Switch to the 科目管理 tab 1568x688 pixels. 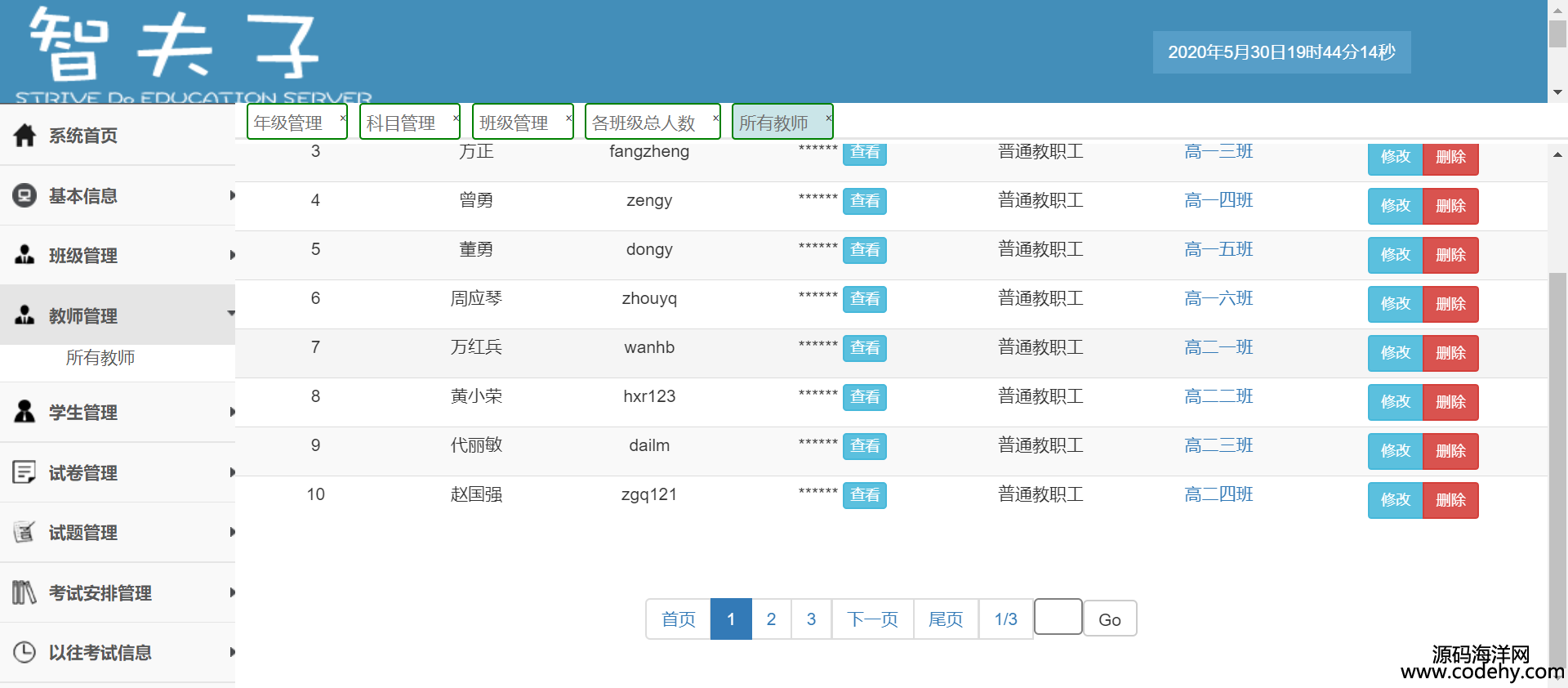click(x=401, y=123)
